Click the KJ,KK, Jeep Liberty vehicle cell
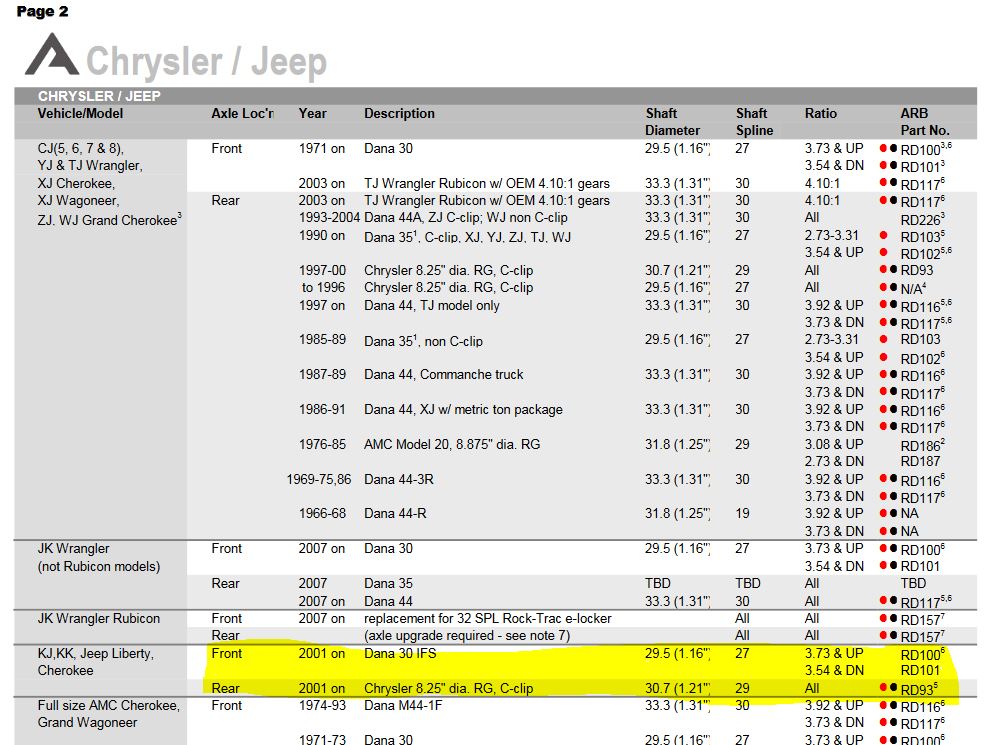 coord(96,653)
